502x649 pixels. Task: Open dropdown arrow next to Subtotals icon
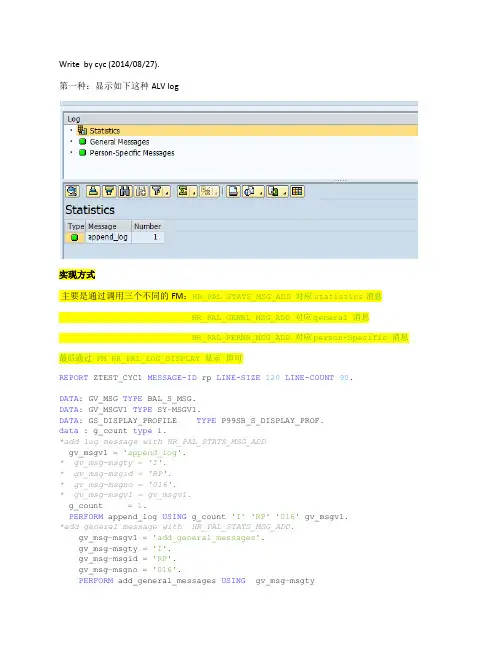click(216, 192)
